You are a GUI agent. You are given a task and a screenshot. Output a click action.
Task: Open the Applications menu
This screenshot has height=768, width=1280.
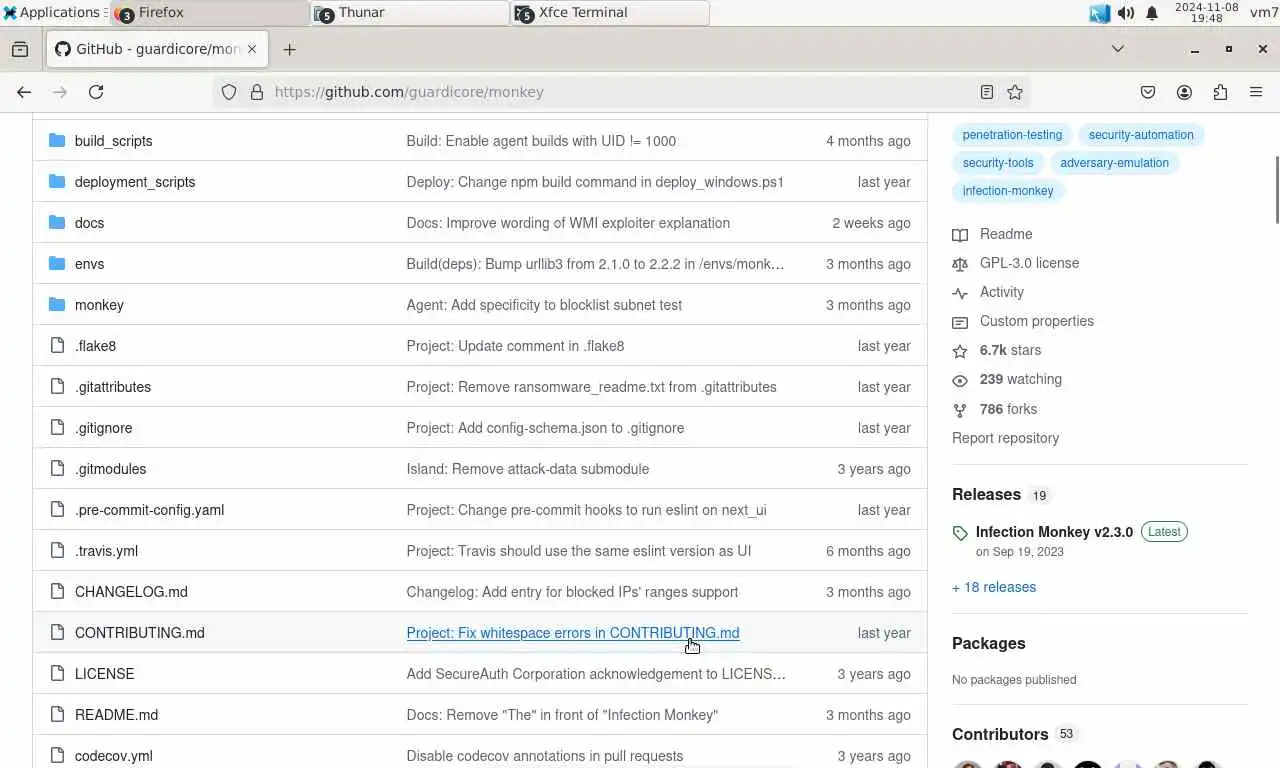(52, 13)
